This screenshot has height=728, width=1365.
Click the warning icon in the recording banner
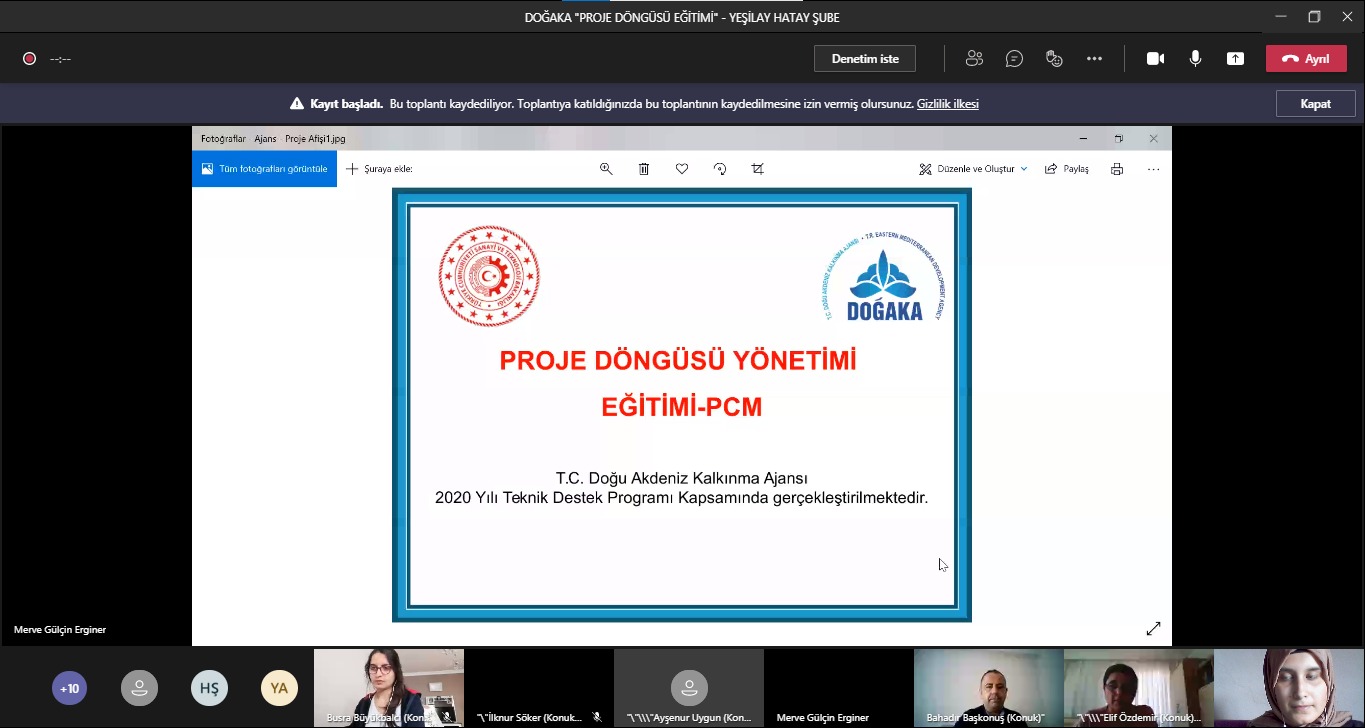click(297, 104)
